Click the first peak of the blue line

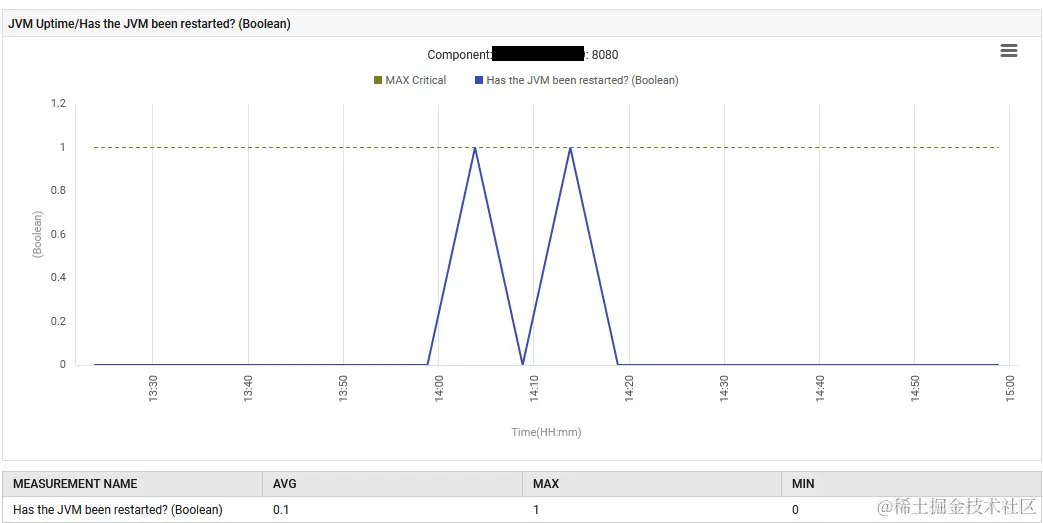474,148
